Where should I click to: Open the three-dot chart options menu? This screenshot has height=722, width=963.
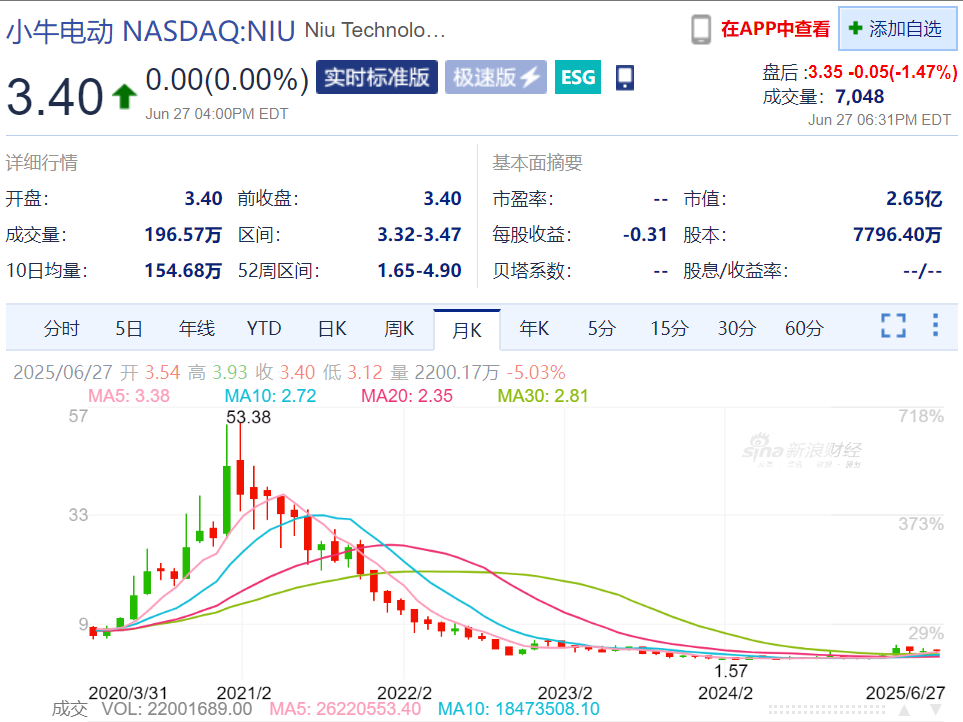click(935, 325)
